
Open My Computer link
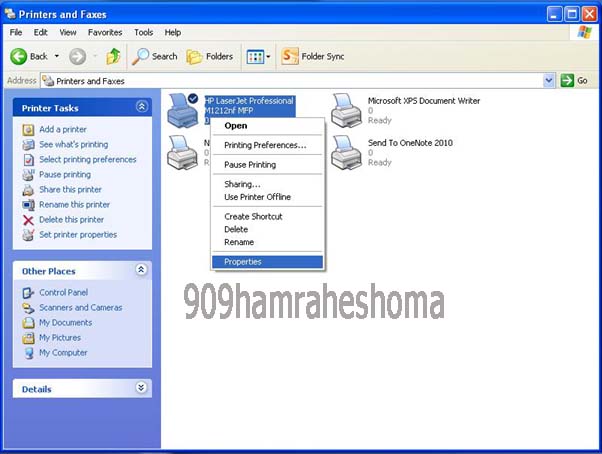click(63, 353)
